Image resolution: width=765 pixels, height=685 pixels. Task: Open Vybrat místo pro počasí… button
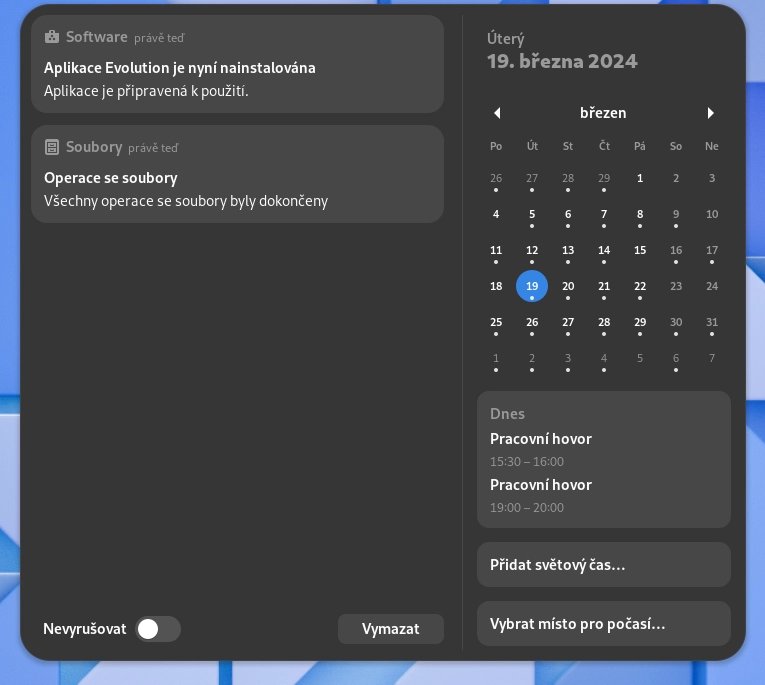pos(604,624)
